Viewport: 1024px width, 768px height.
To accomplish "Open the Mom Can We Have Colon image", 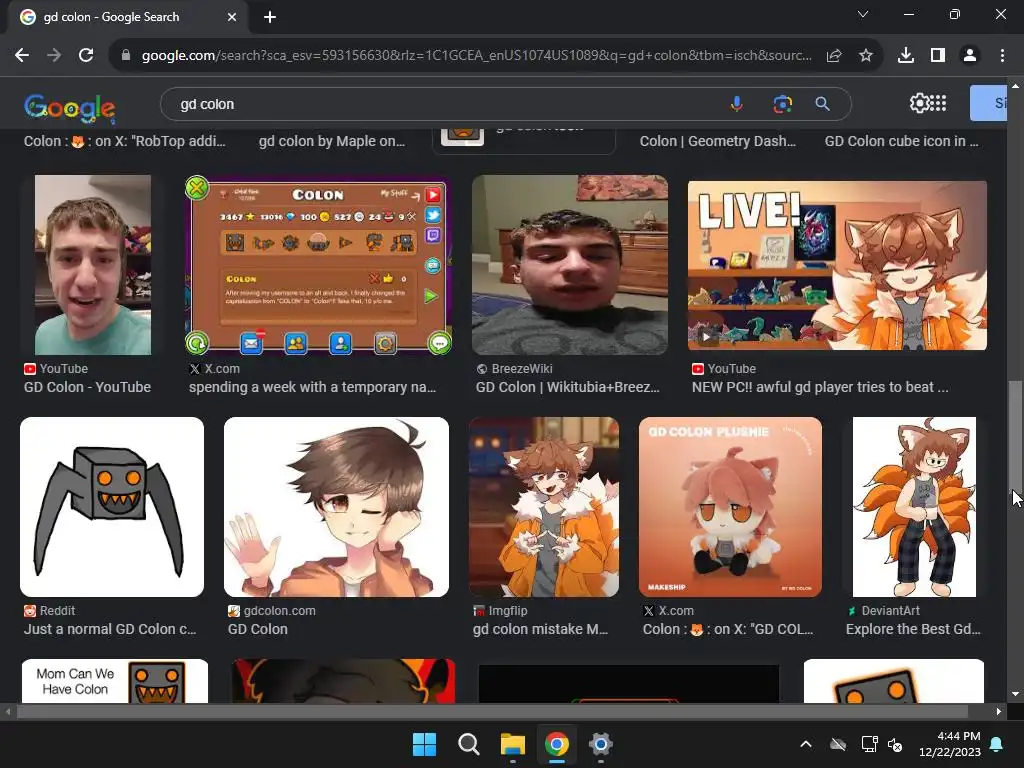I will (115, 681).
